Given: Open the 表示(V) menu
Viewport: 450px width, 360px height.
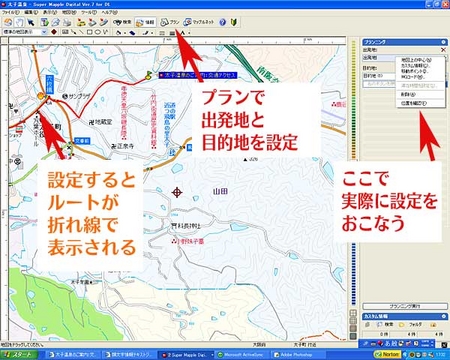Looking at the screenshot, I should 50,13.
